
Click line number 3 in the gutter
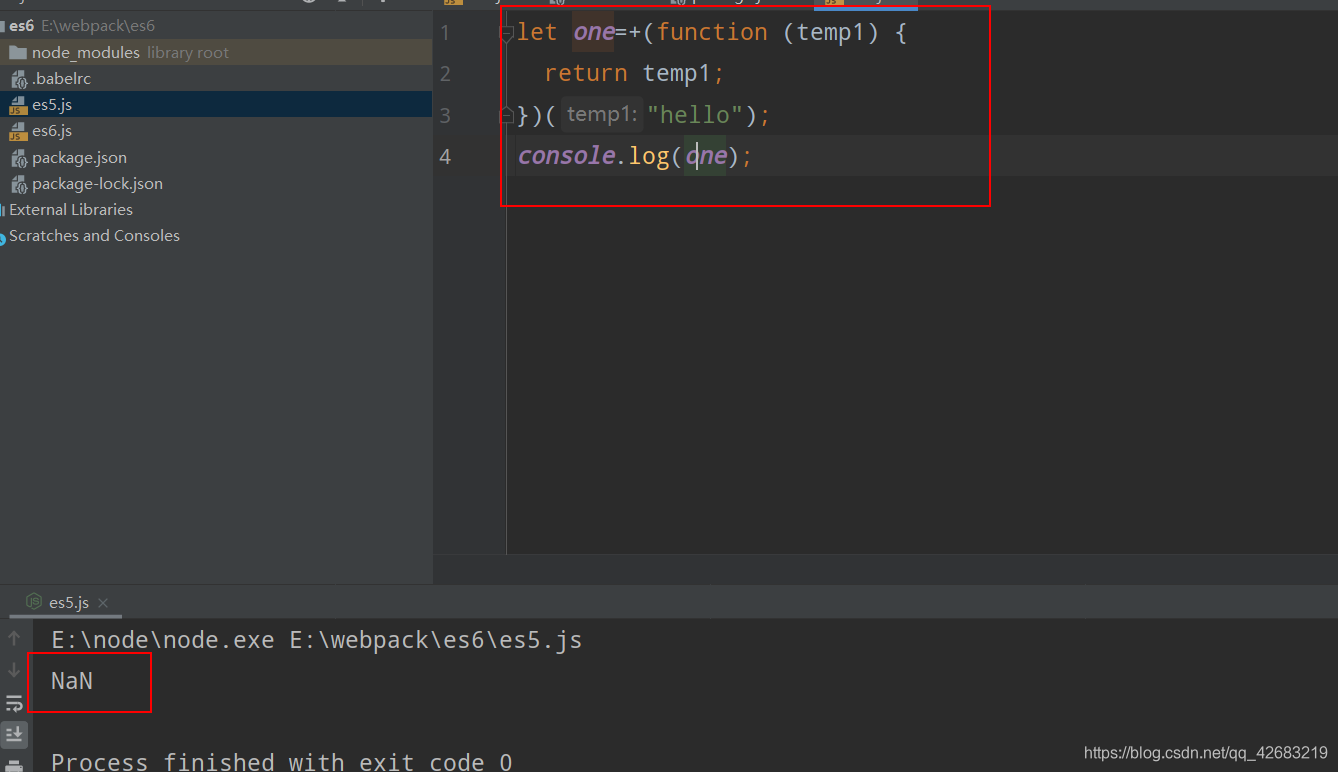coord(445,116)
